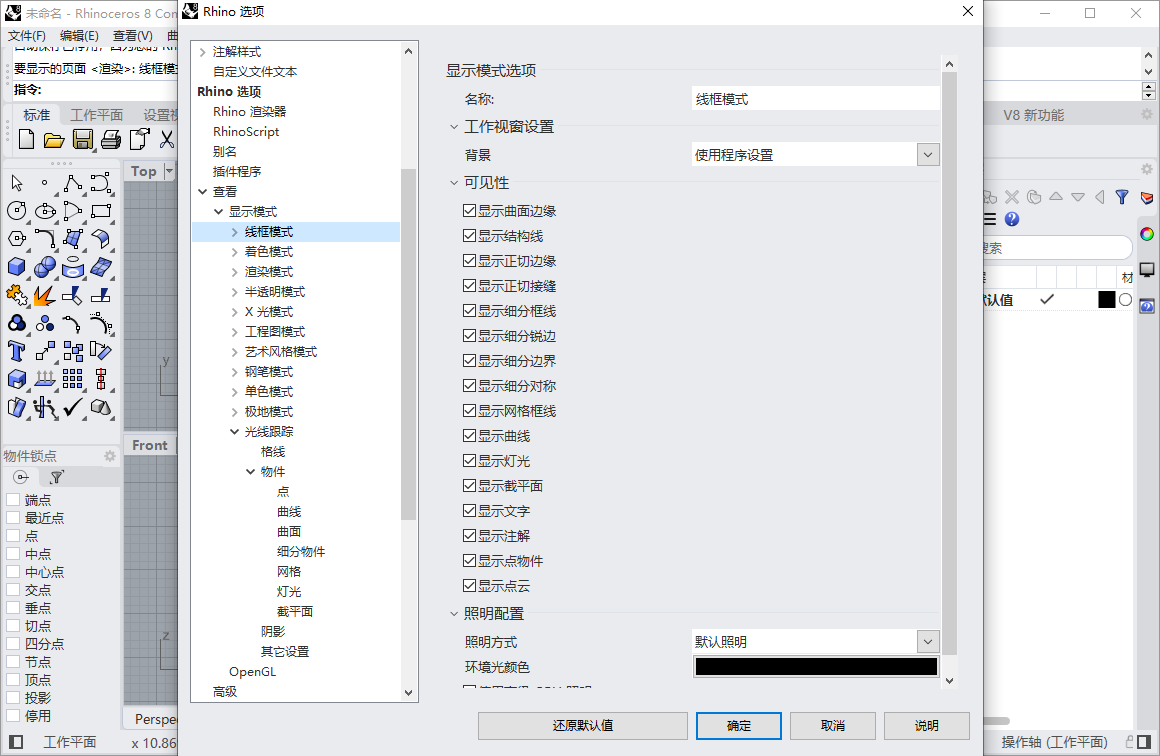Enable the 端点 object snap checkbox

coord(13,500)
